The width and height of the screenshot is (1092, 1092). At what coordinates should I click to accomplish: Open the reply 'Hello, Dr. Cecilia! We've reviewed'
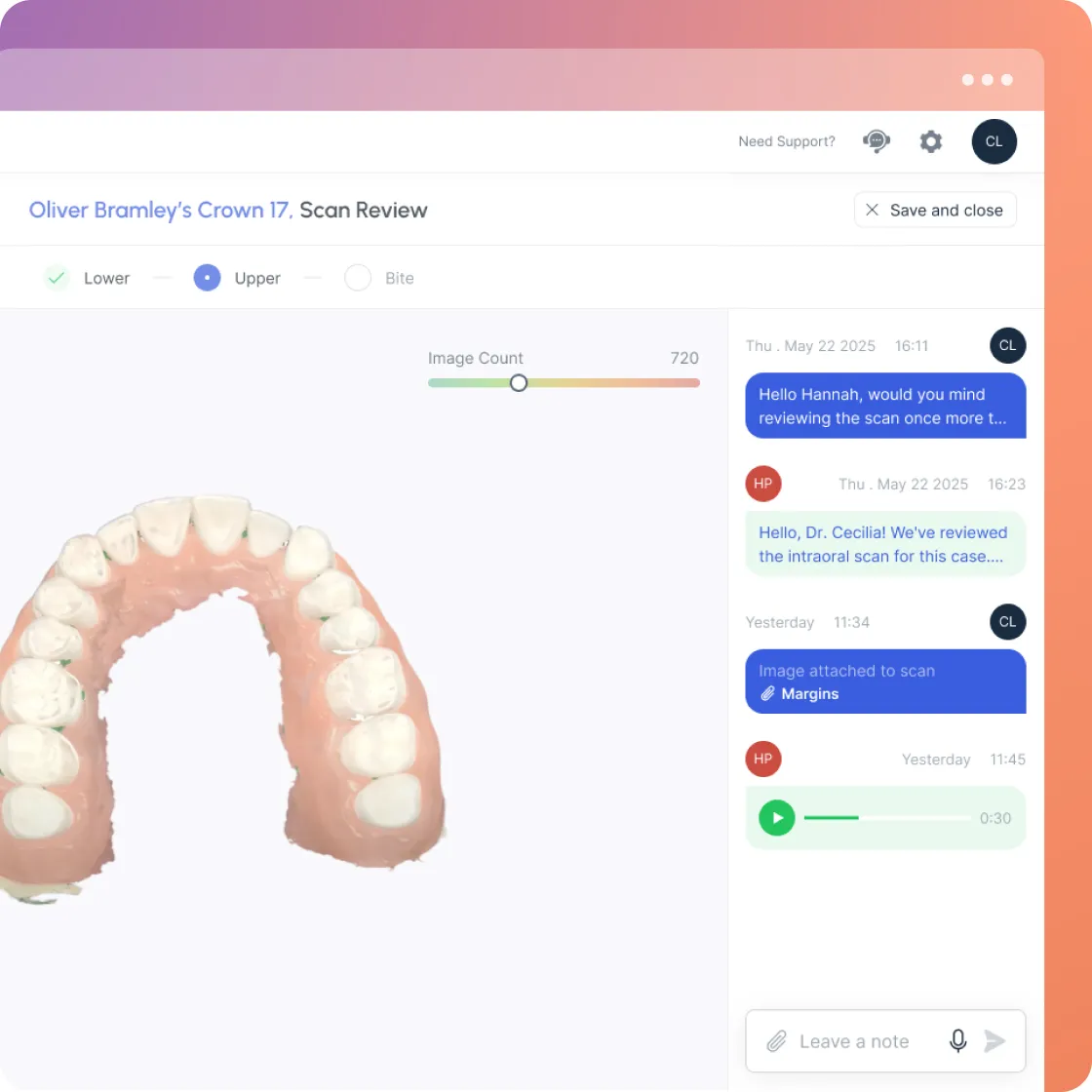point(885,544)
